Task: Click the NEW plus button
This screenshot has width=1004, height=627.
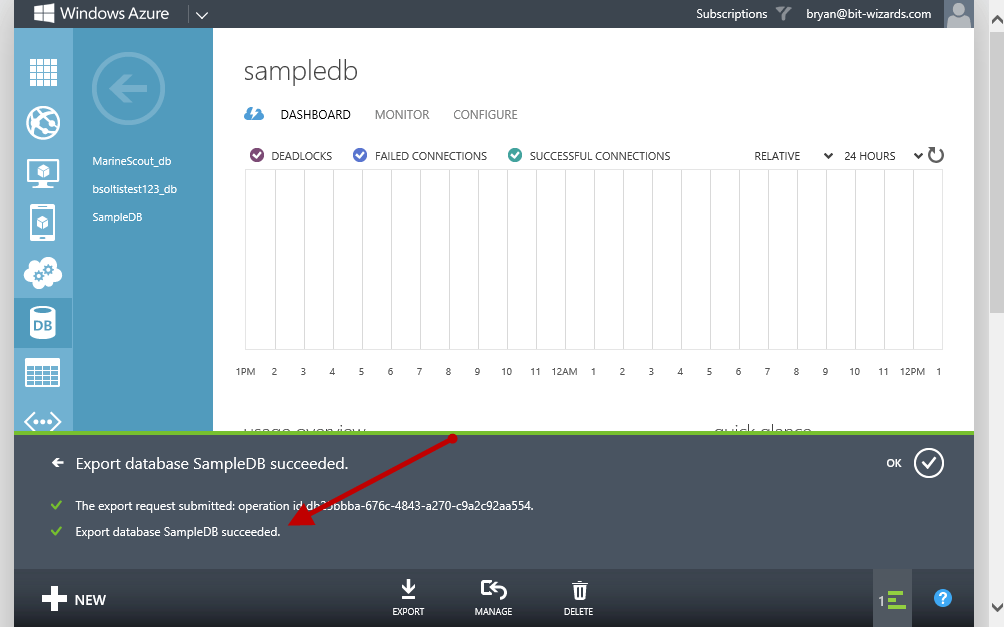Action: pyautogui.click(x=74, y=599)
